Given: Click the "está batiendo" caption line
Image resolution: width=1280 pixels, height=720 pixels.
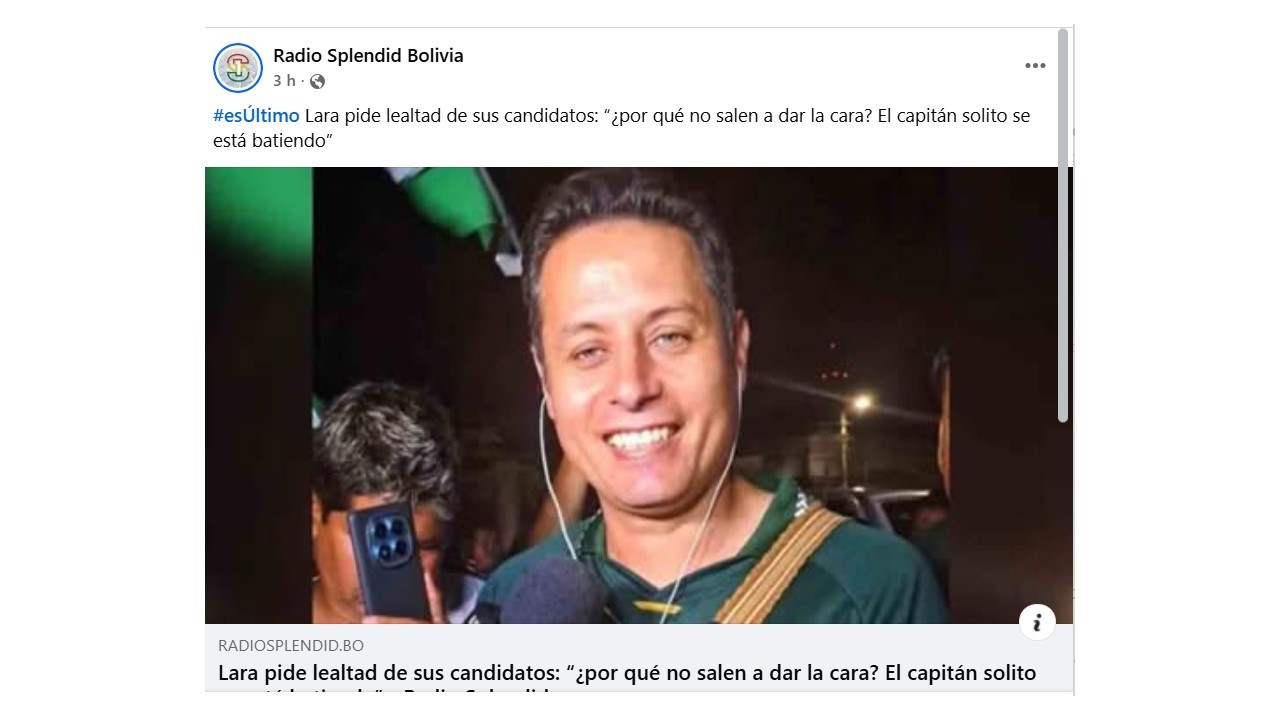Looking at the screenshot, I should tap(272, 141).
